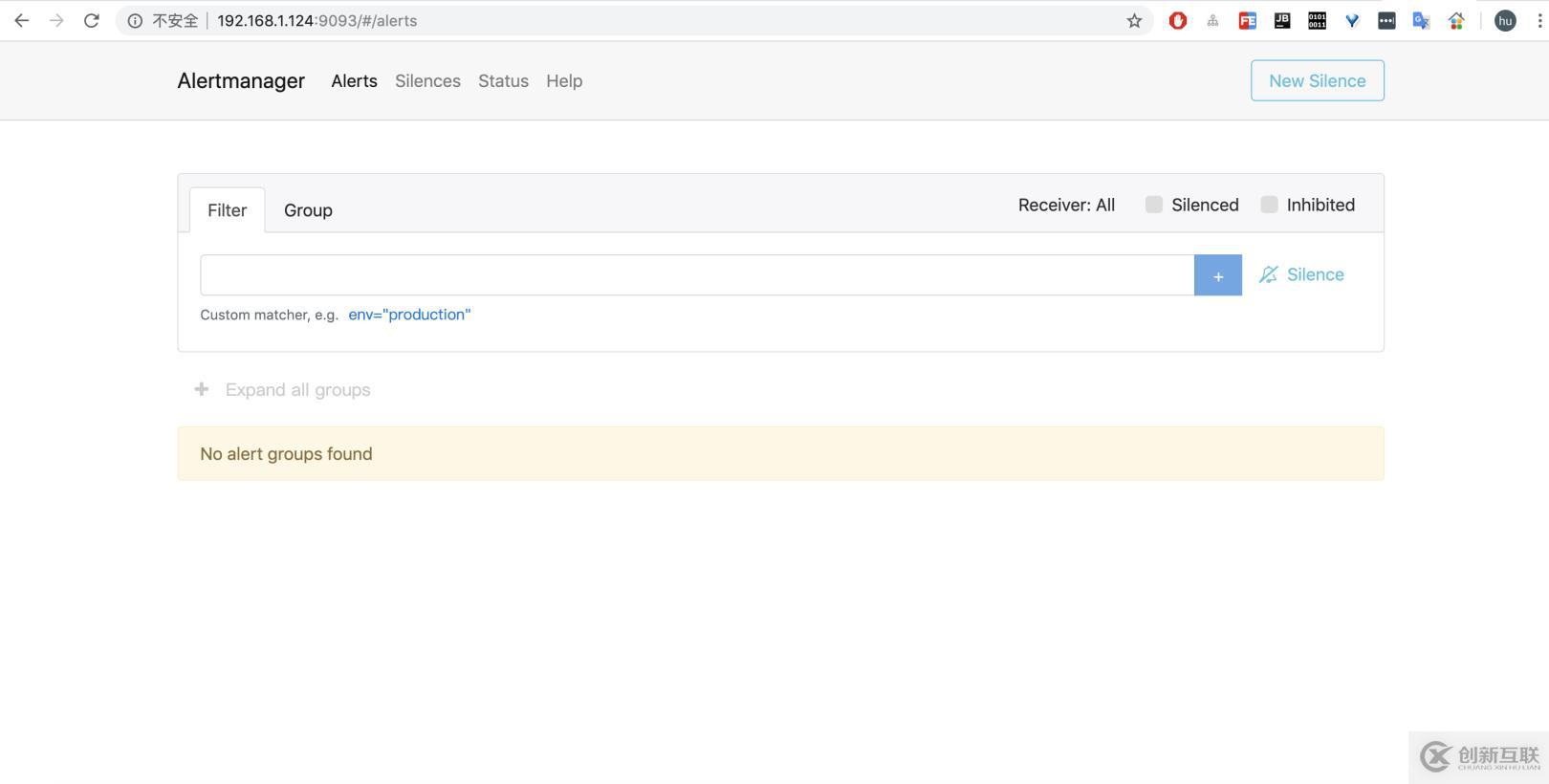Click the 'Custom matcher, e.g.' hint text

(269, 315)
